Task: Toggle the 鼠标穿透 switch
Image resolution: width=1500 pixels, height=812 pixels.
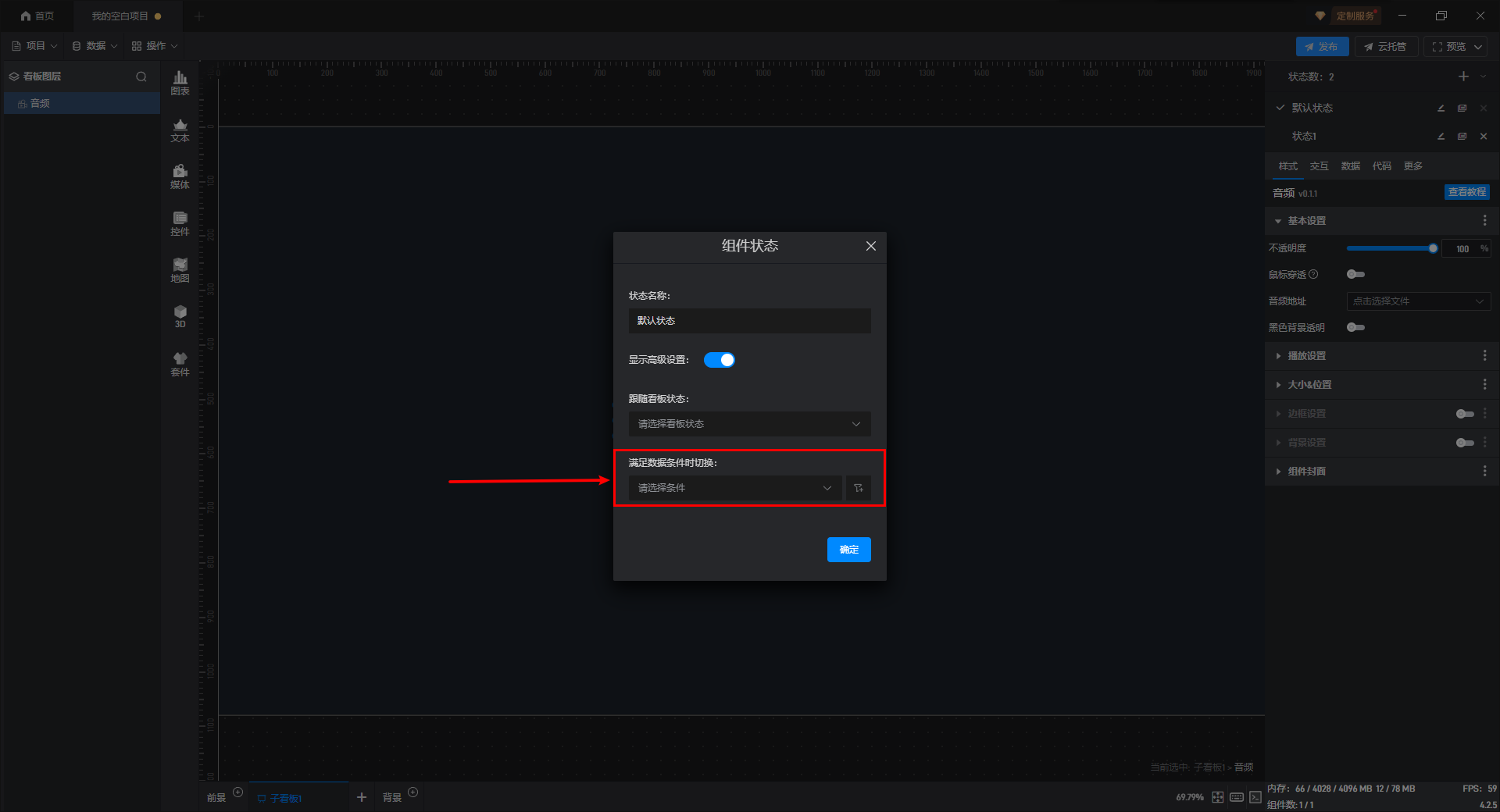Action: click(1355, 274)
